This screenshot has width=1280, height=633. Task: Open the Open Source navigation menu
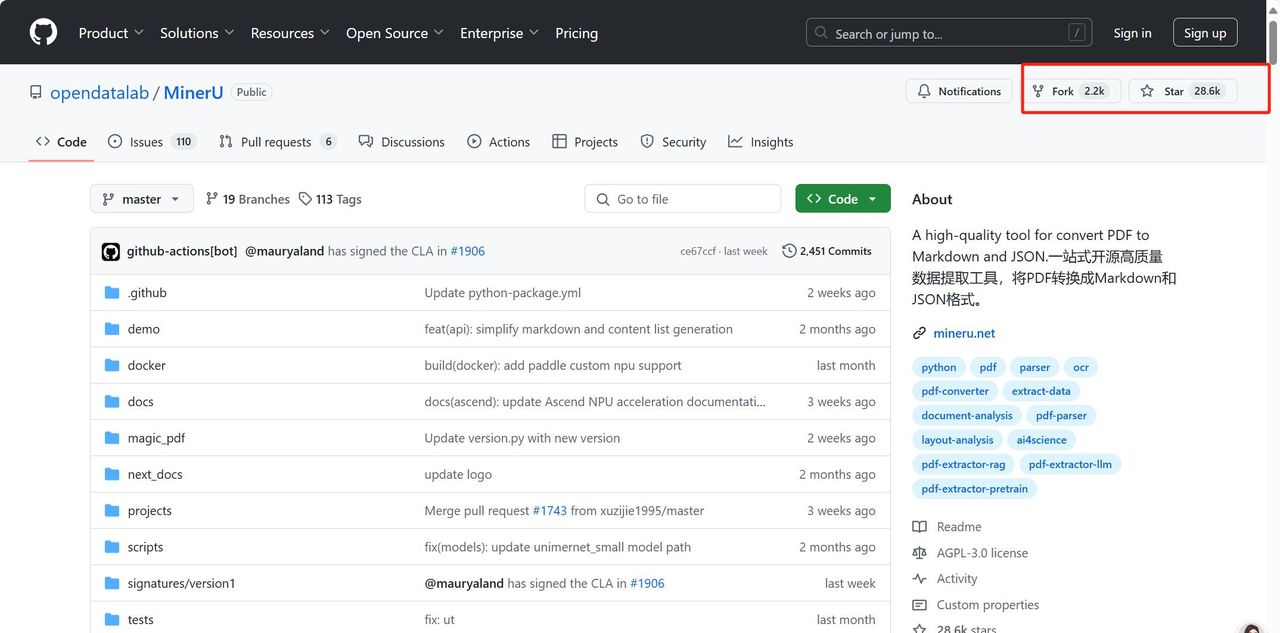pos(395,33)
